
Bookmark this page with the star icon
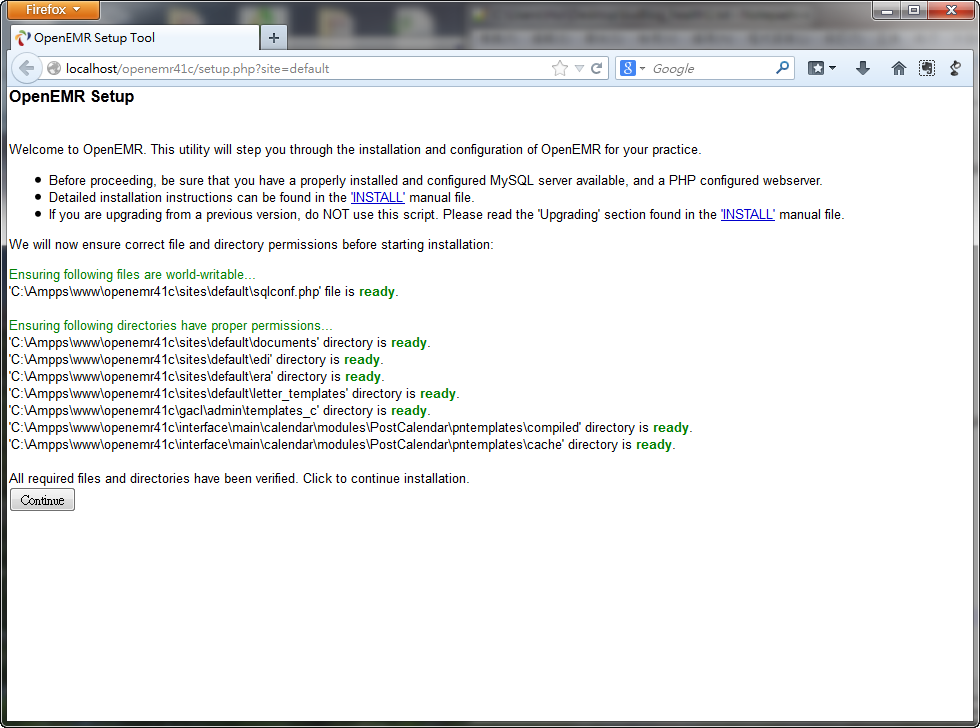559,69
